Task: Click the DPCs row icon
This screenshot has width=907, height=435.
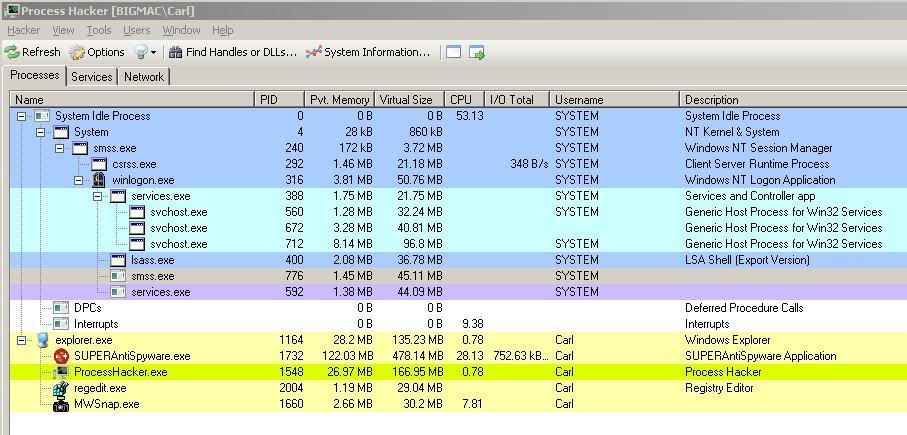Action: click(x=61, y=308)
